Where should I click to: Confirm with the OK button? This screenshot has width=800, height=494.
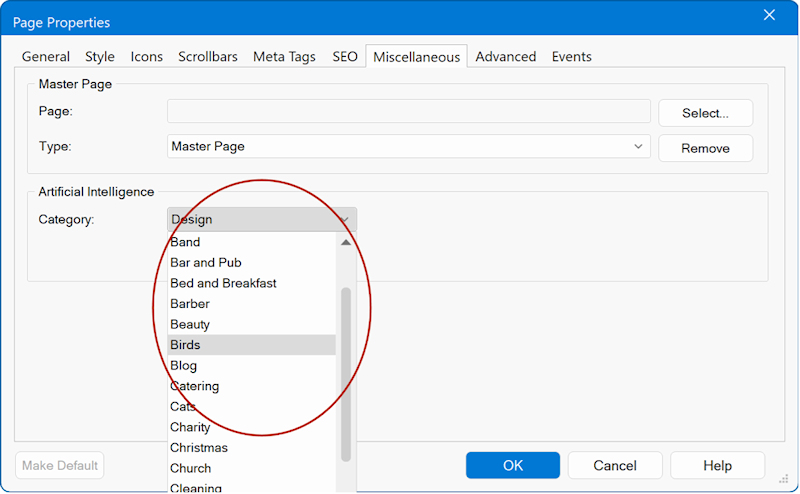(512, 465)
